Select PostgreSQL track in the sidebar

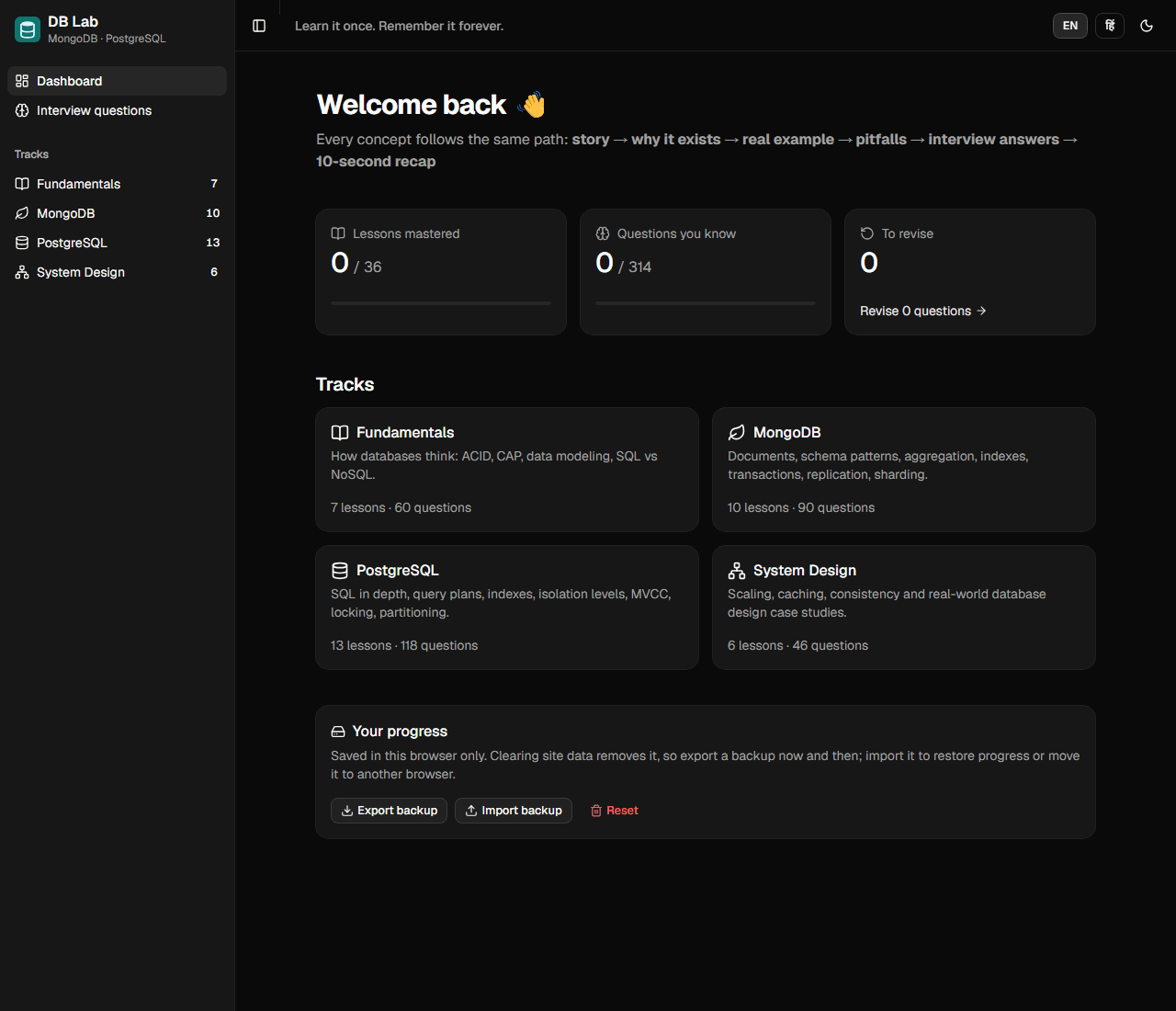(x=117, y=243)
